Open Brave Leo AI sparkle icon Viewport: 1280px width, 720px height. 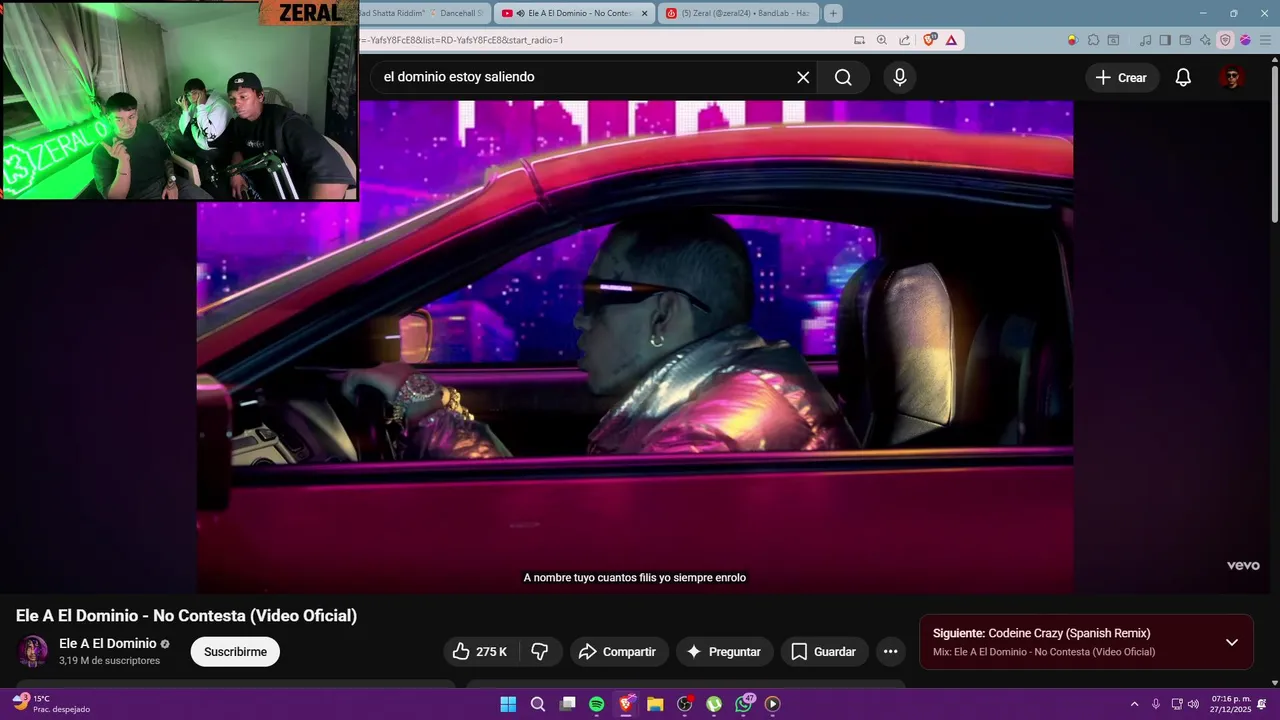coord(1205,40)
